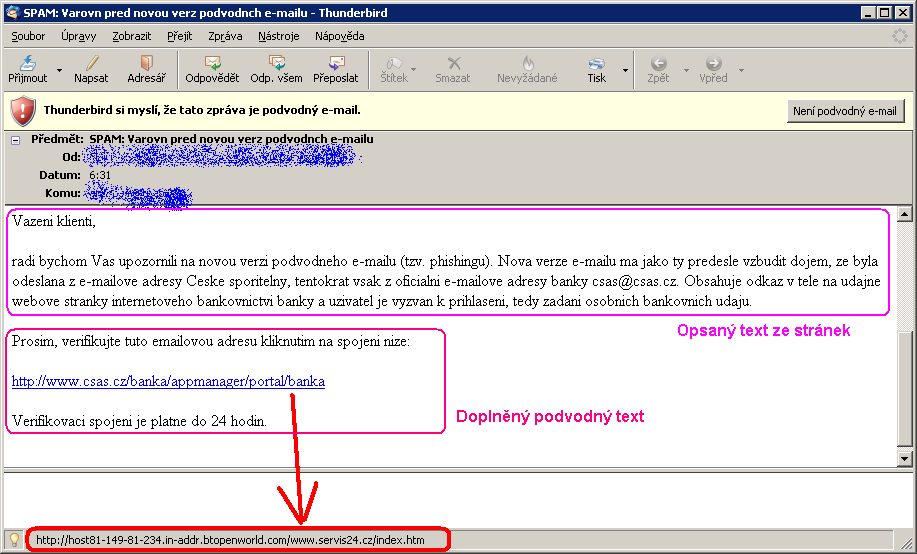This screenshot has width=917, height=554.
Task: Click the status bar URL text
Action: [x=230, y=540]
